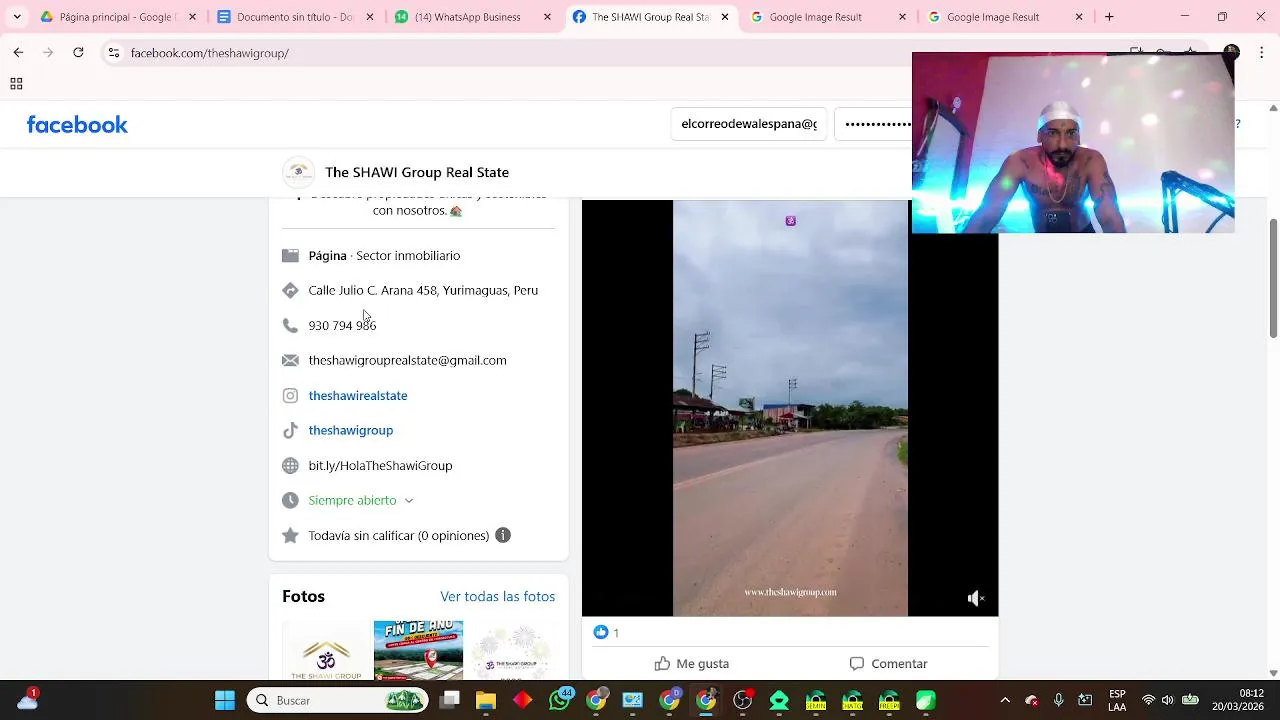Click the email envelope icon

(290, 360)
